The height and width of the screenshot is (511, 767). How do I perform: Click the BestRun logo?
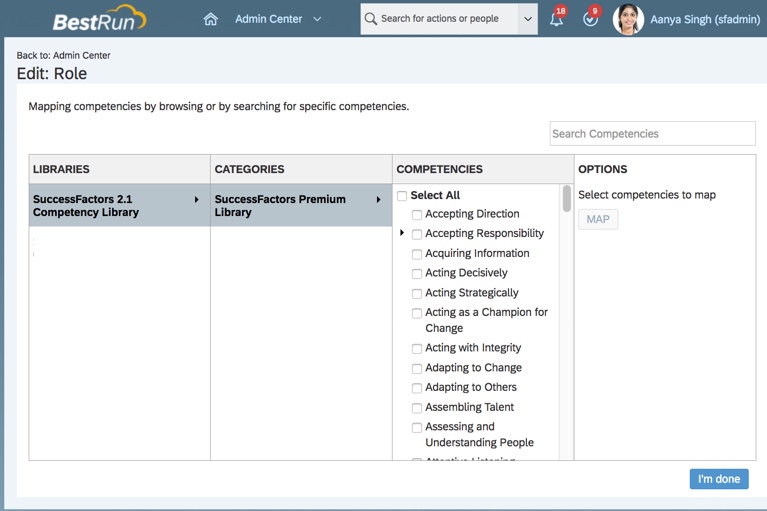99,19
